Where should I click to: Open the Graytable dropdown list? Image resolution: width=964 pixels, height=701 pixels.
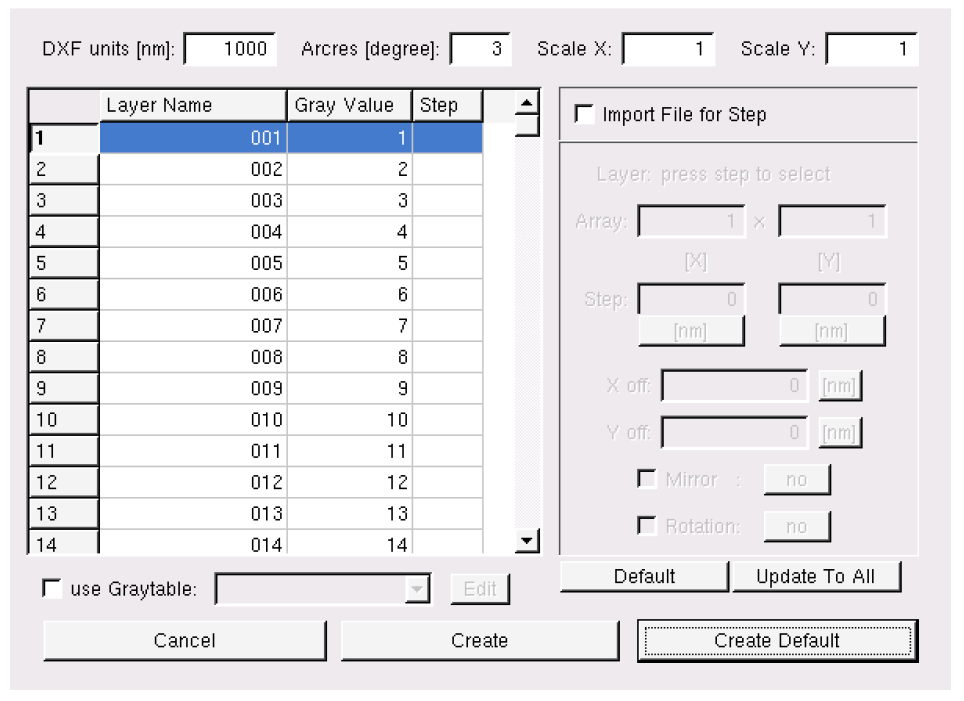(x=415, y=590)
